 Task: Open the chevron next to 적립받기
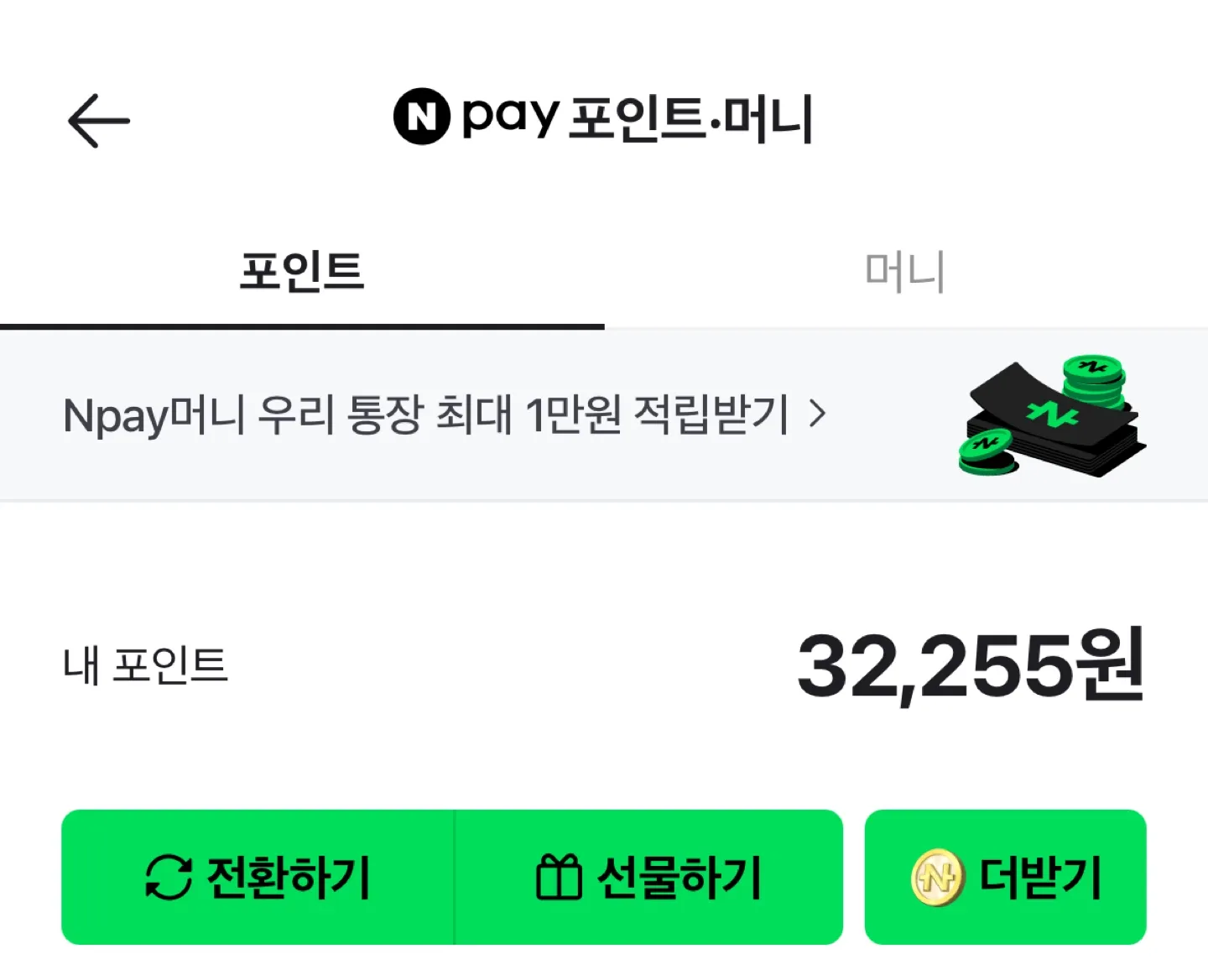tap(818, 414)
